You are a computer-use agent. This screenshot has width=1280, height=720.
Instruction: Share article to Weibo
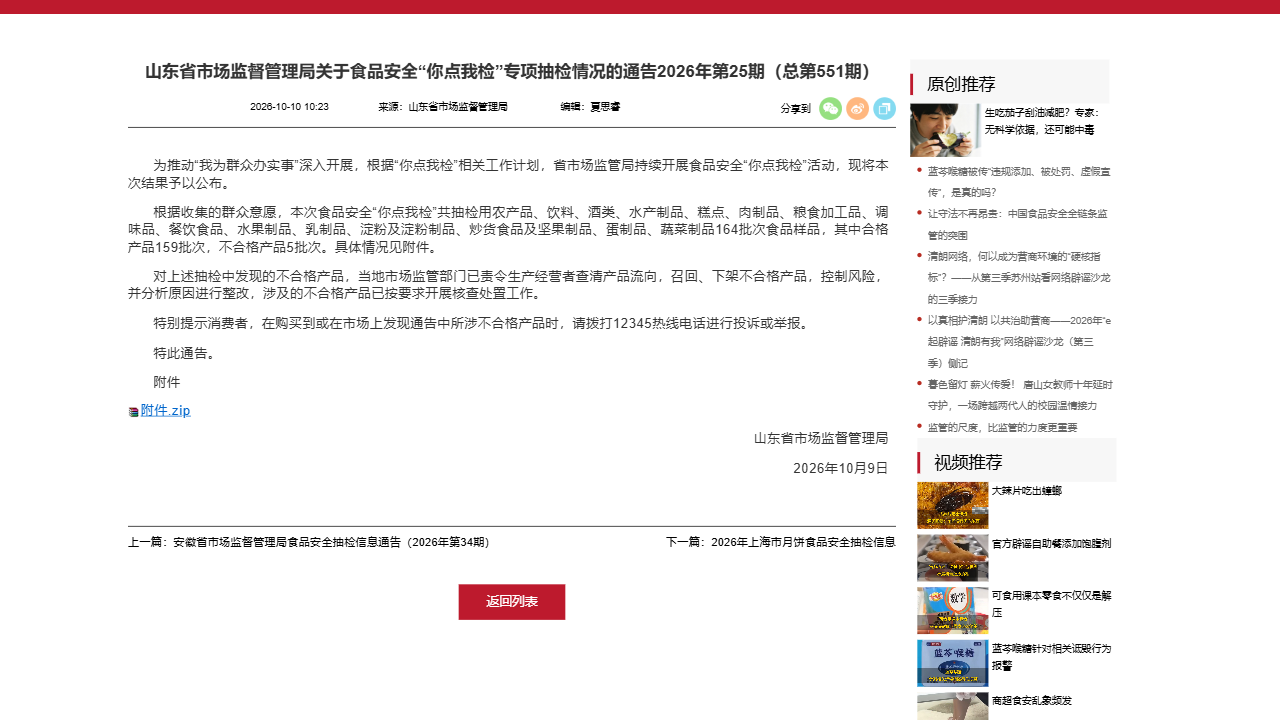[857, 108]
